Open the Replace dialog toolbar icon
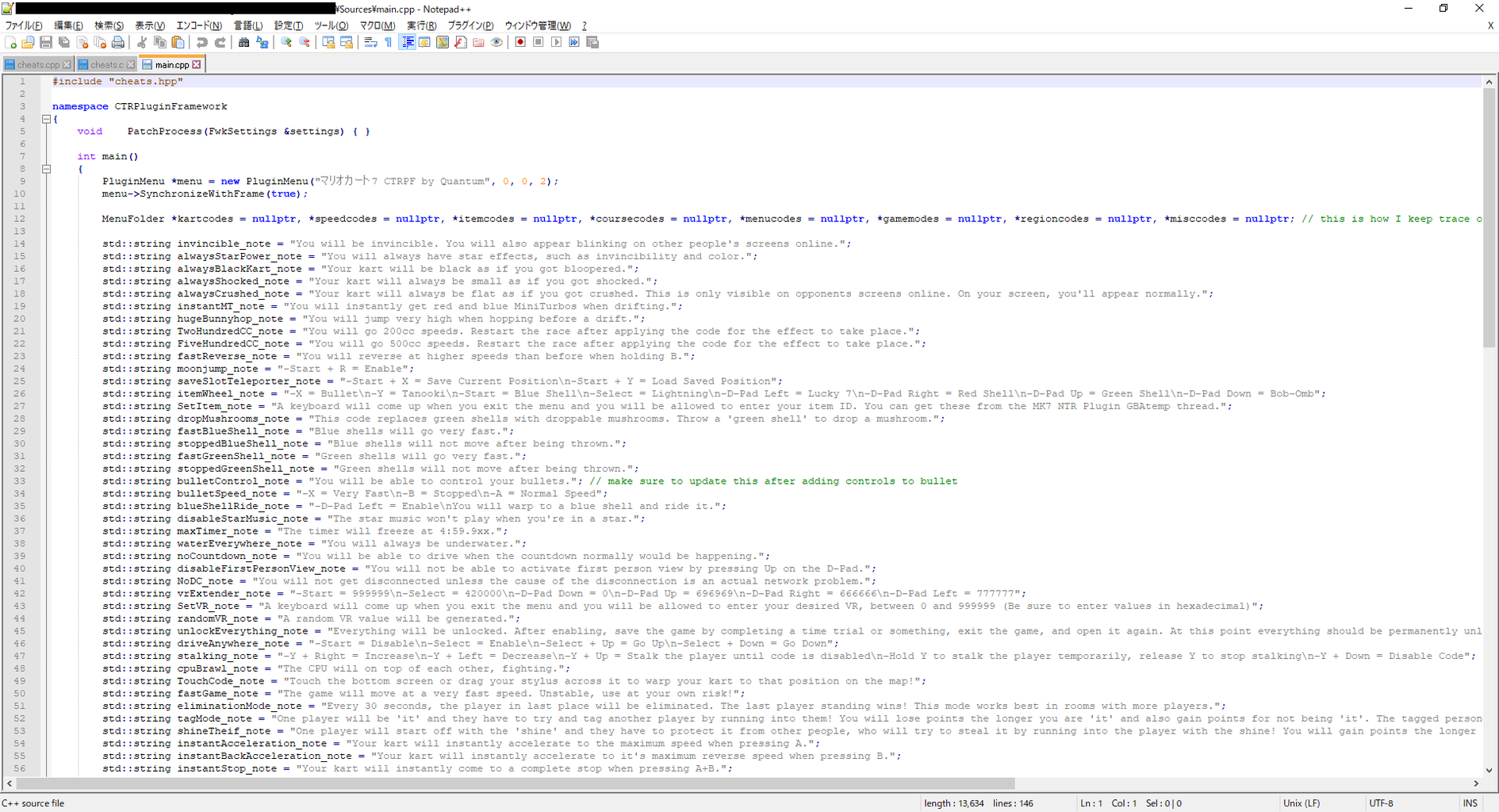This screenshot has width=1499, height=812. pos(263,43)
